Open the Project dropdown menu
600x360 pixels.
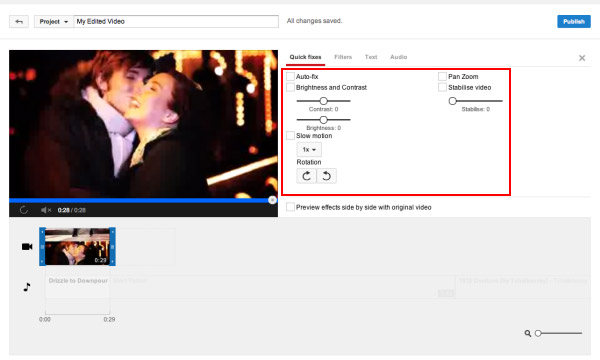click(54, 21)
